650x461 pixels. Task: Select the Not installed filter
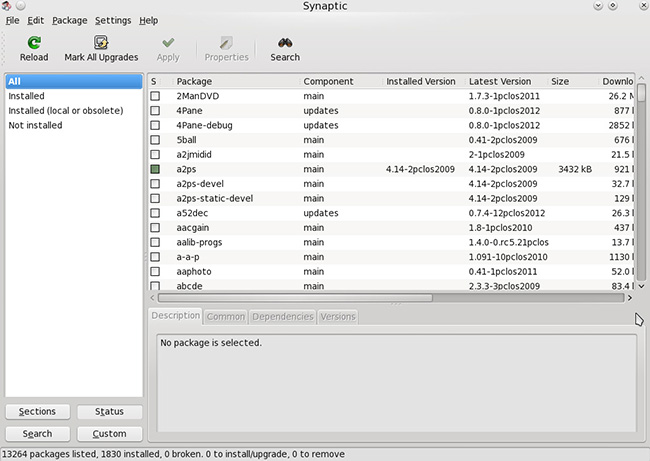pyautogui.click(x=74, y=125)
